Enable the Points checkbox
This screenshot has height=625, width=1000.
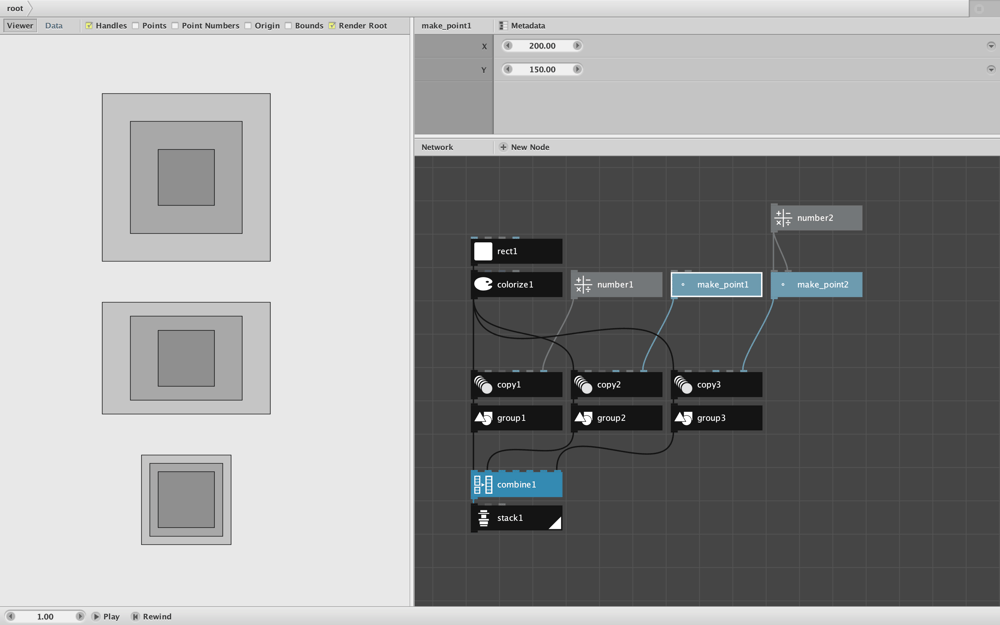coord(135,26)
